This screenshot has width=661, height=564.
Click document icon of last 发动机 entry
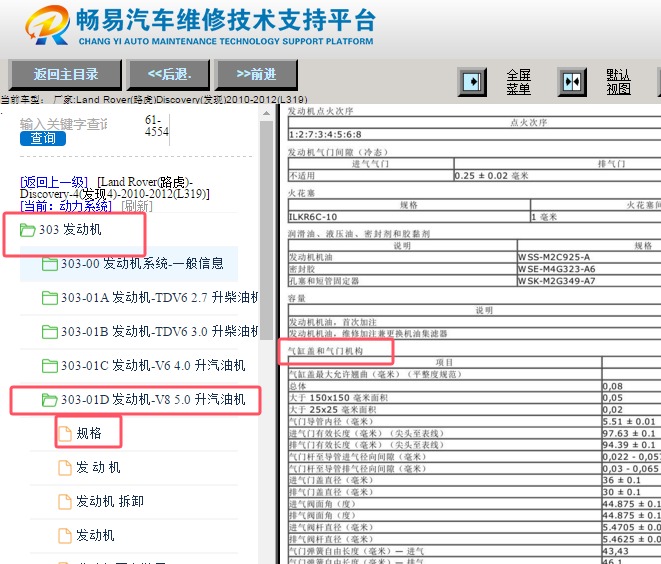point(64,536)
